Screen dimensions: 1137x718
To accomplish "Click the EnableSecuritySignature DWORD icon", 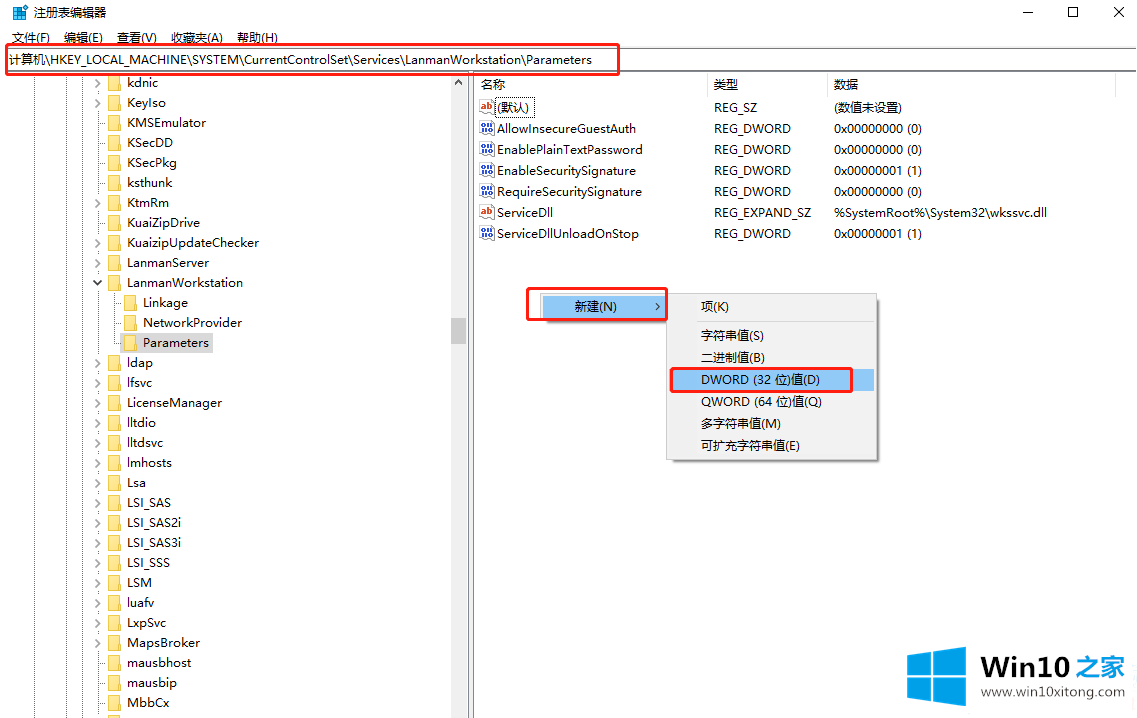I will tap(487, 170).
